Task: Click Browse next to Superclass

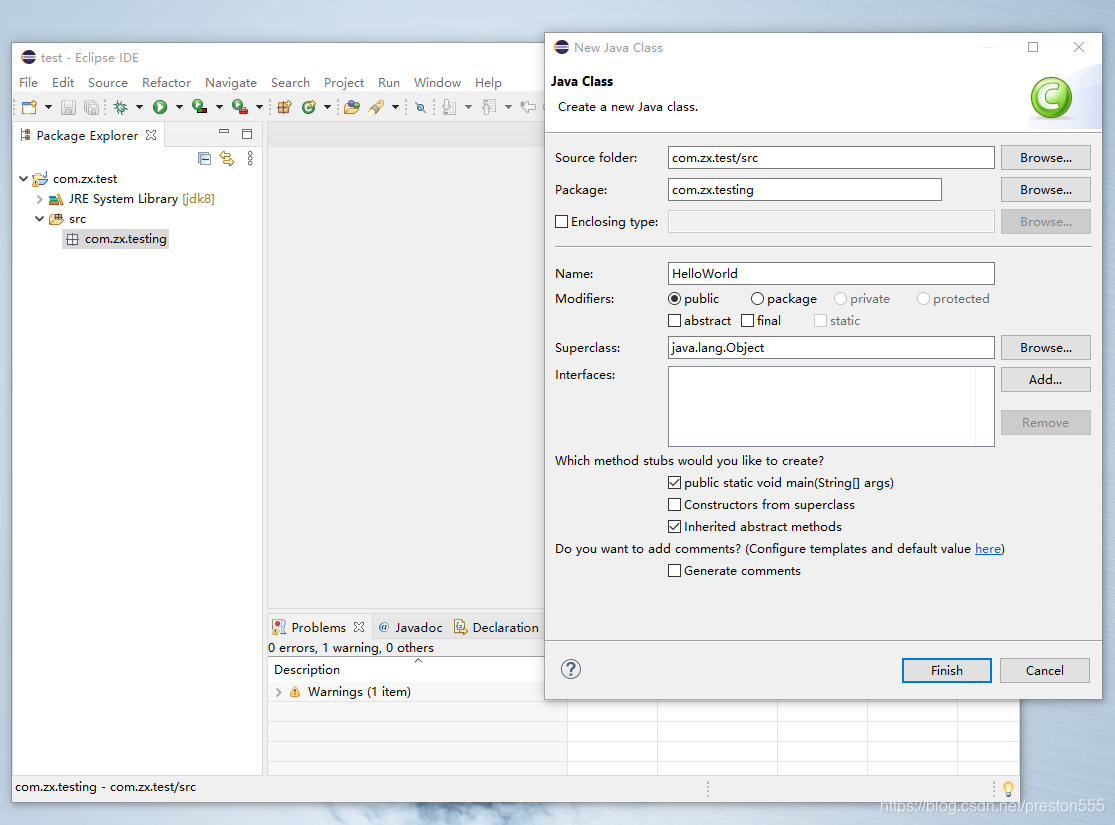Action: (x=1045, y=348)
